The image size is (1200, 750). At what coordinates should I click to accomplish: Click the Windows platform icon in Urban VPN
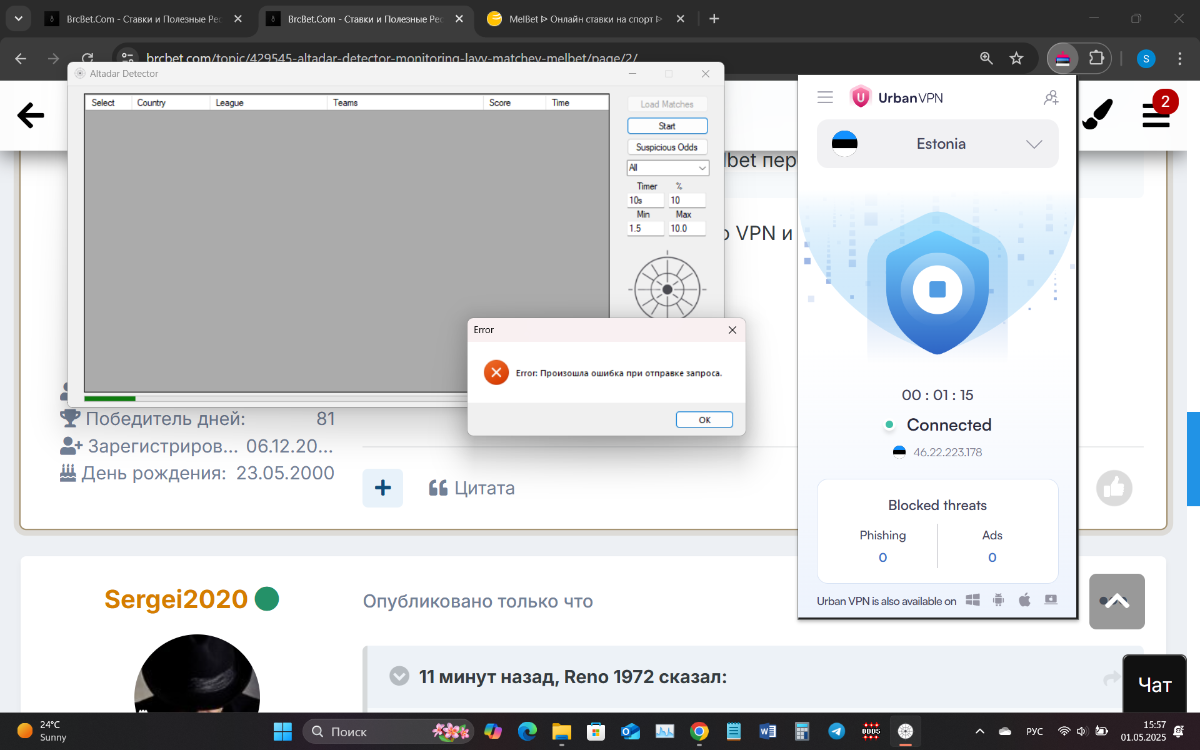click(x=972, y=601)
